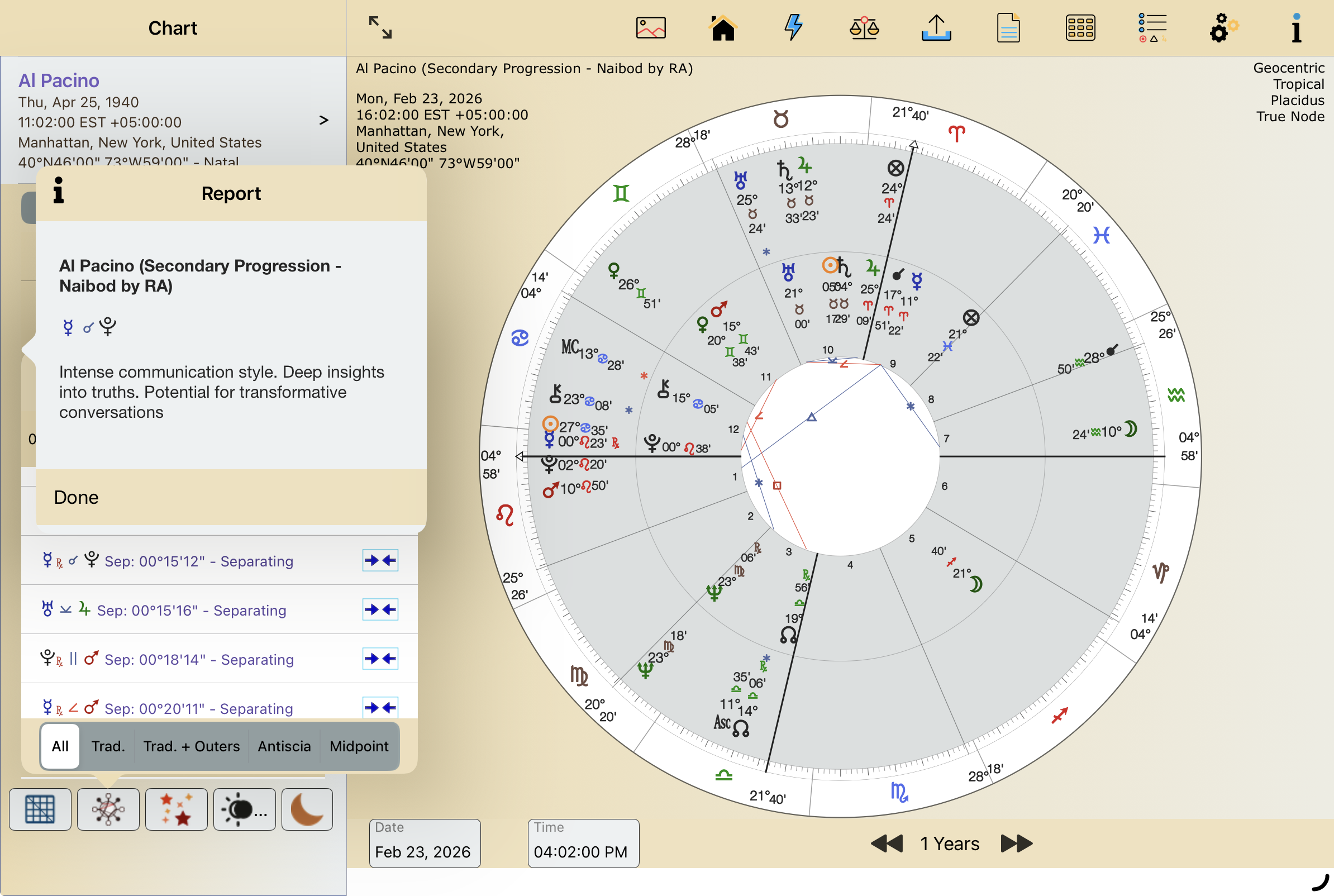Switch to the Antiscia filter segment
Screen dimensions: 1334x896
point(284,746)
